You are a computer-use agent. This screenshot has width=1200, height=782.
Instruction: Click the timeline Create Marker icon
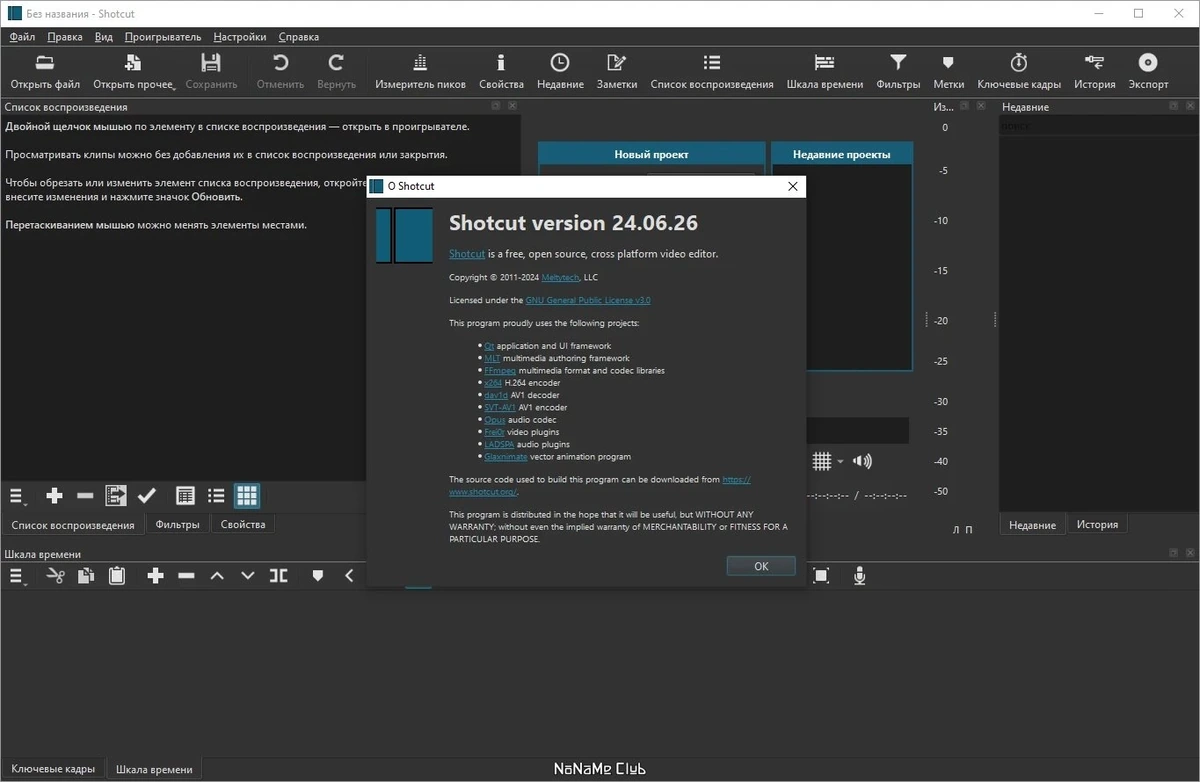pos(318,575)
